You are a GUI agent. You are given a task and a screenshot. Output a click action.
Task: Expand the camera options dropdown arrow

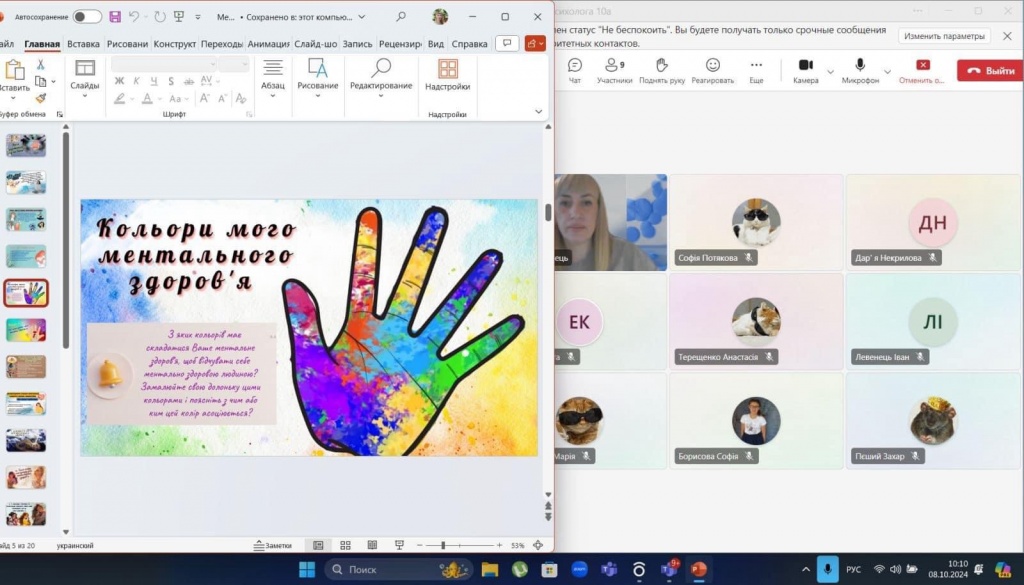pos(830,72)
